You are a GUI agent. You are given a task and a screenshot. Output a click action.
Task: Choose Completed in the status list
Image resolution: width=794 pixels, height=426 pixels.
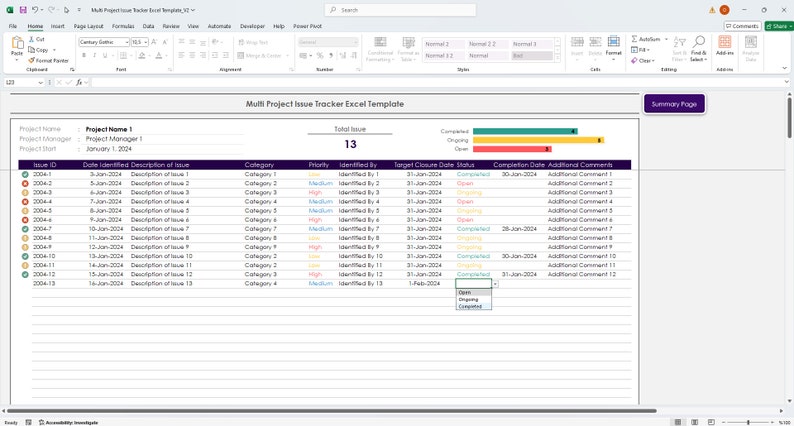click(x=473, y=306)
